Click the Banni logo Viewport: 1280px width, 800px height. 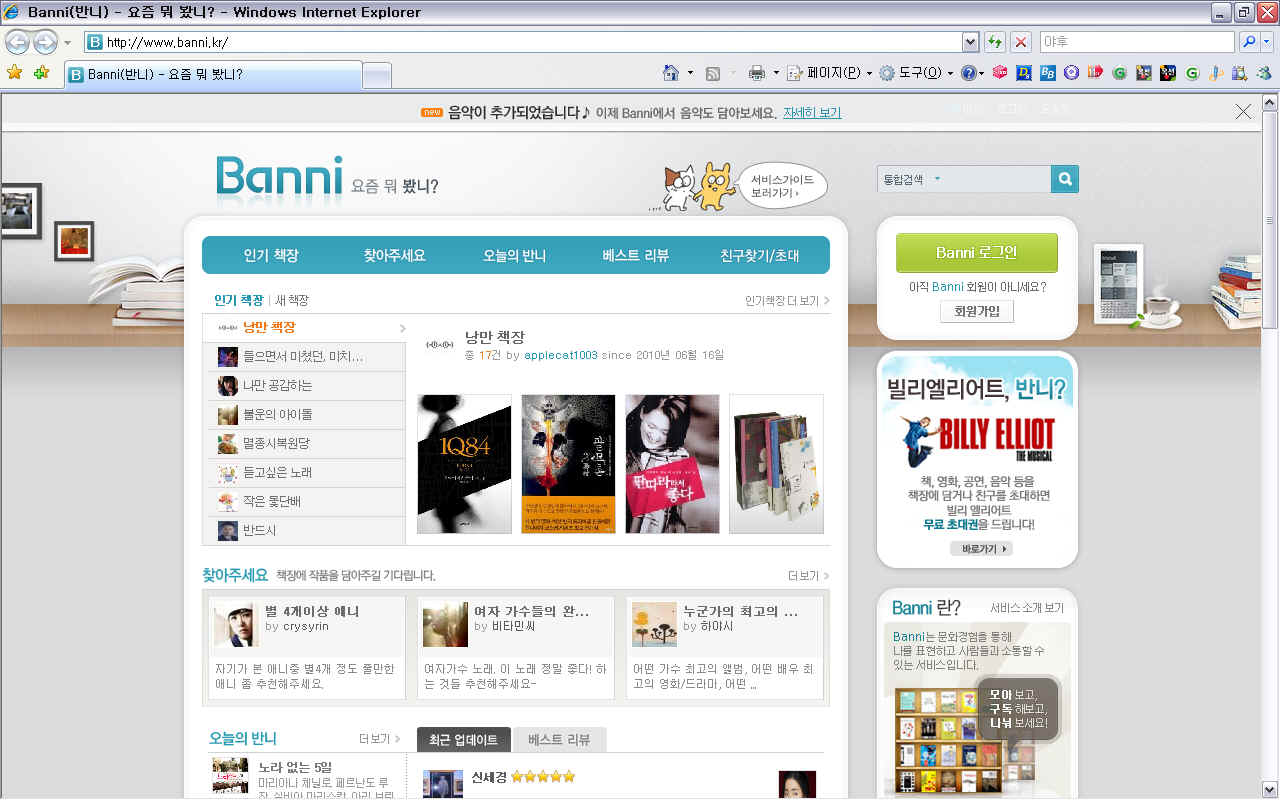(279, 177)
